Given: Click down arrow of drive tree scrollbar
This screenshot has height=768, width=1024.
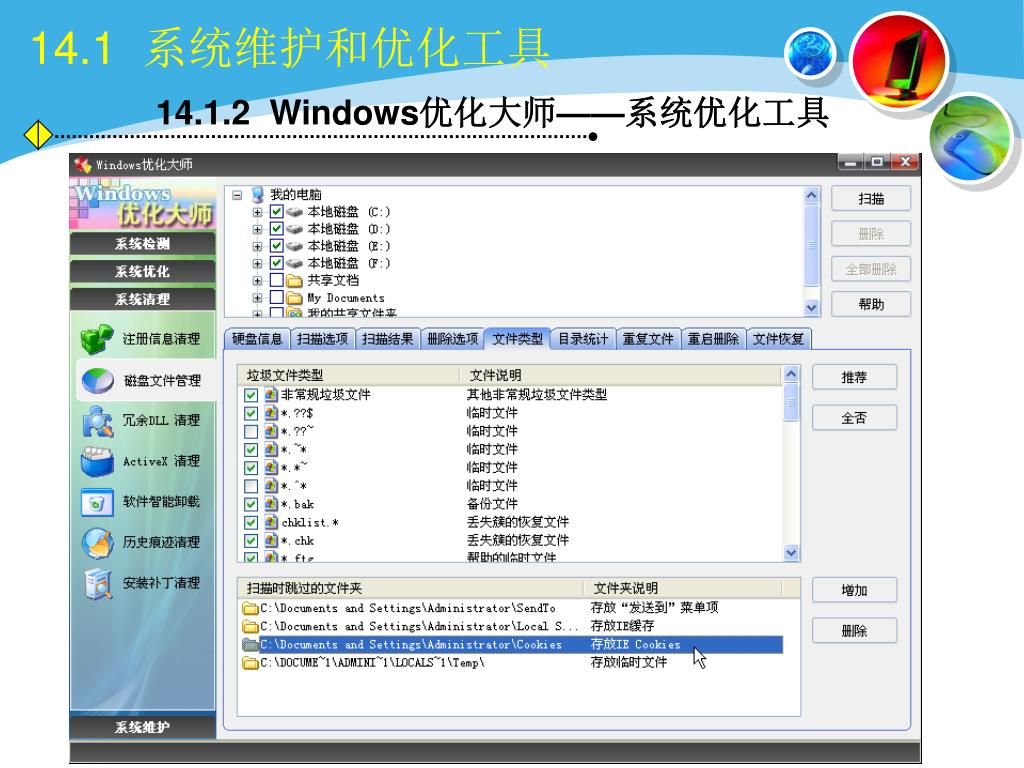Looking at the screenshot, I should (x=811, y=308).
